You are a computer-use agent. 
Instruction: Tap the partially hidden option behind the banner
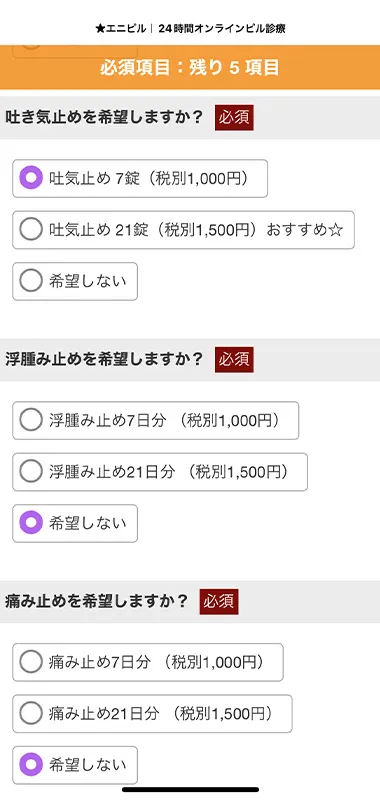(75, 52)
